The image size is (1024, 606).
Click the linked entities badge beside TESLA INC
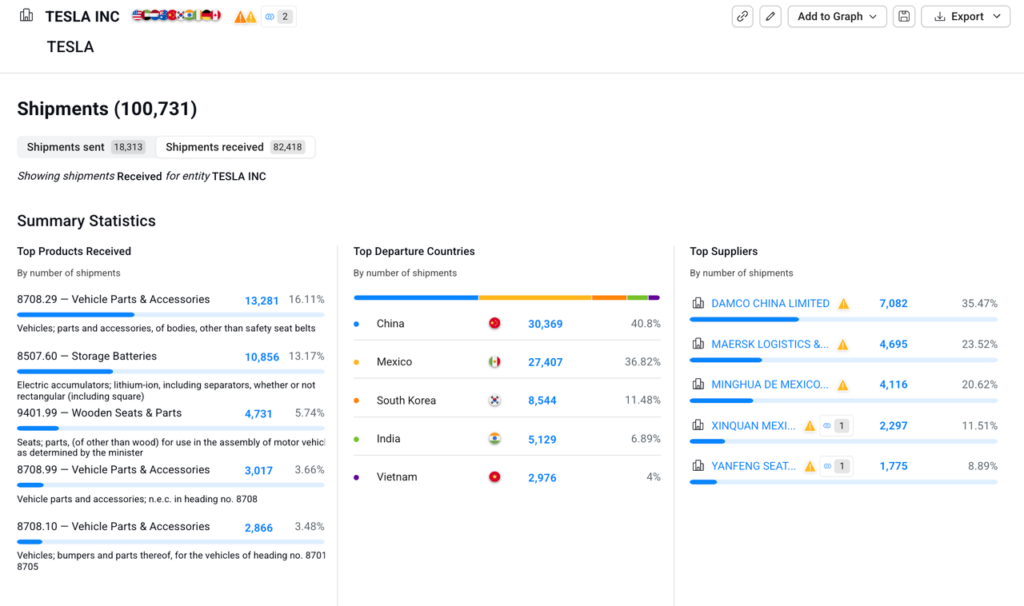coord(278,17)
